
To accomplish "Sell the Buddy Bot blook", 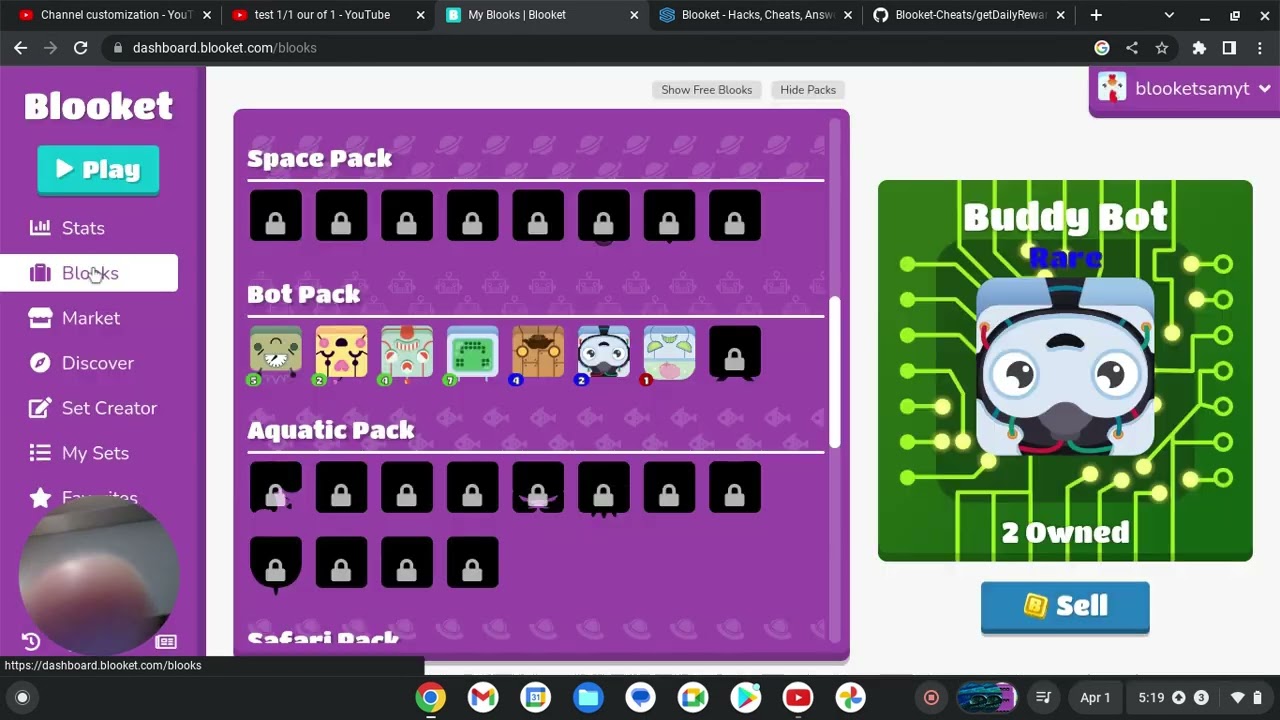I will [1065, 606].
